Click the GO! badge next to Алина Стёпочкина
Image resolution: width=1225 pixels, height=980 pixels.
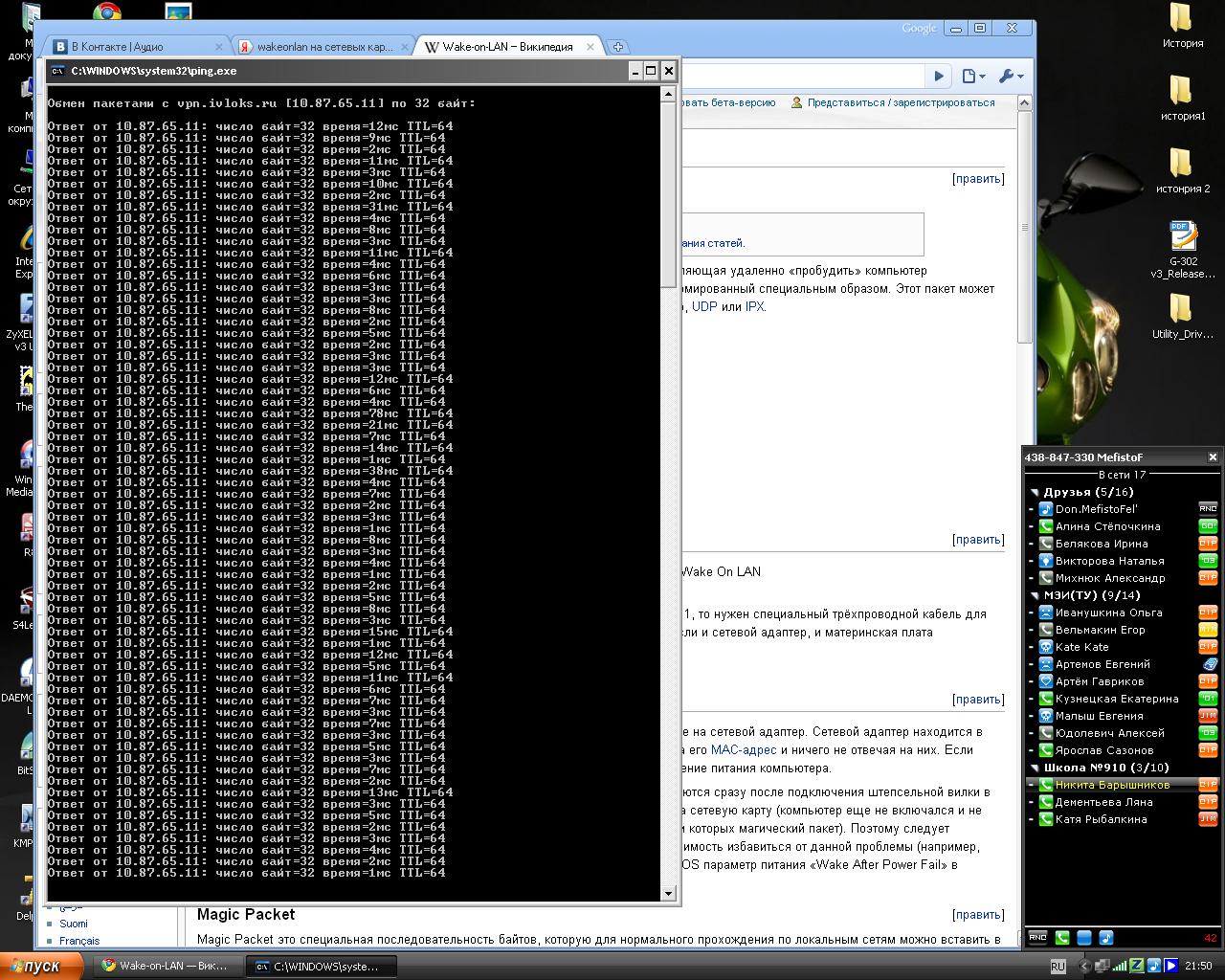[x=1208, y=525]
